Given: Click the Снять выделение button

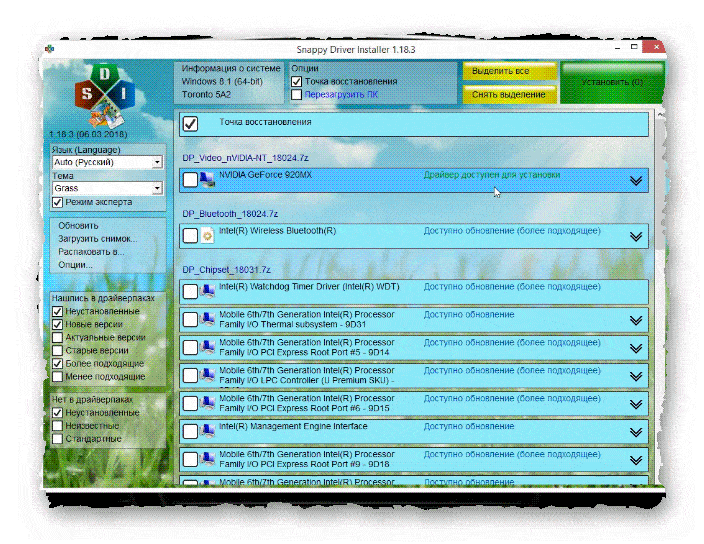Looking at the screenshot, I should click(x=510, y=95).
